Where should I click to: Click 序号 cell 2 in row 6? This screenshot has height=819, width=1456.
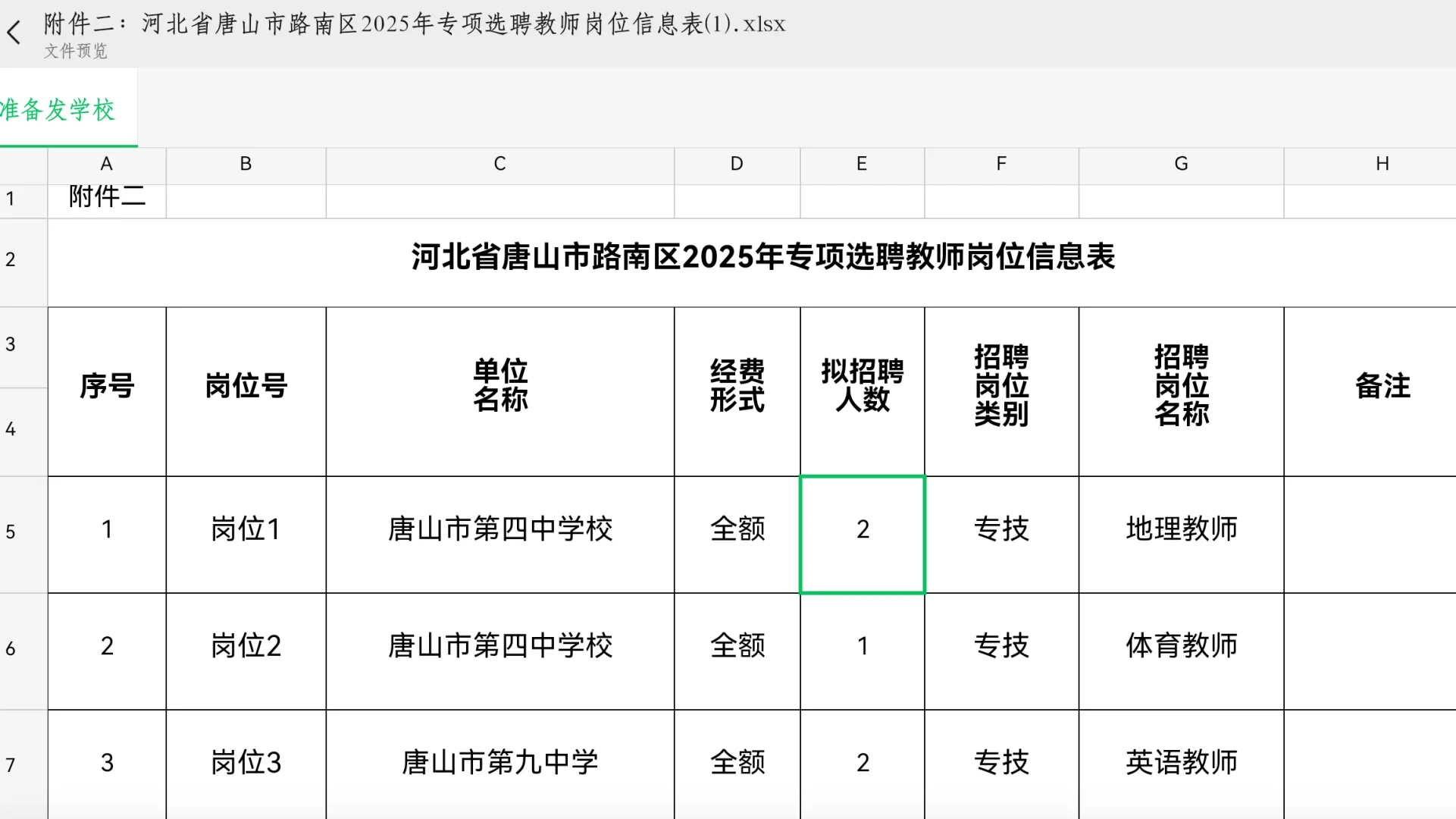click(107, 651)
